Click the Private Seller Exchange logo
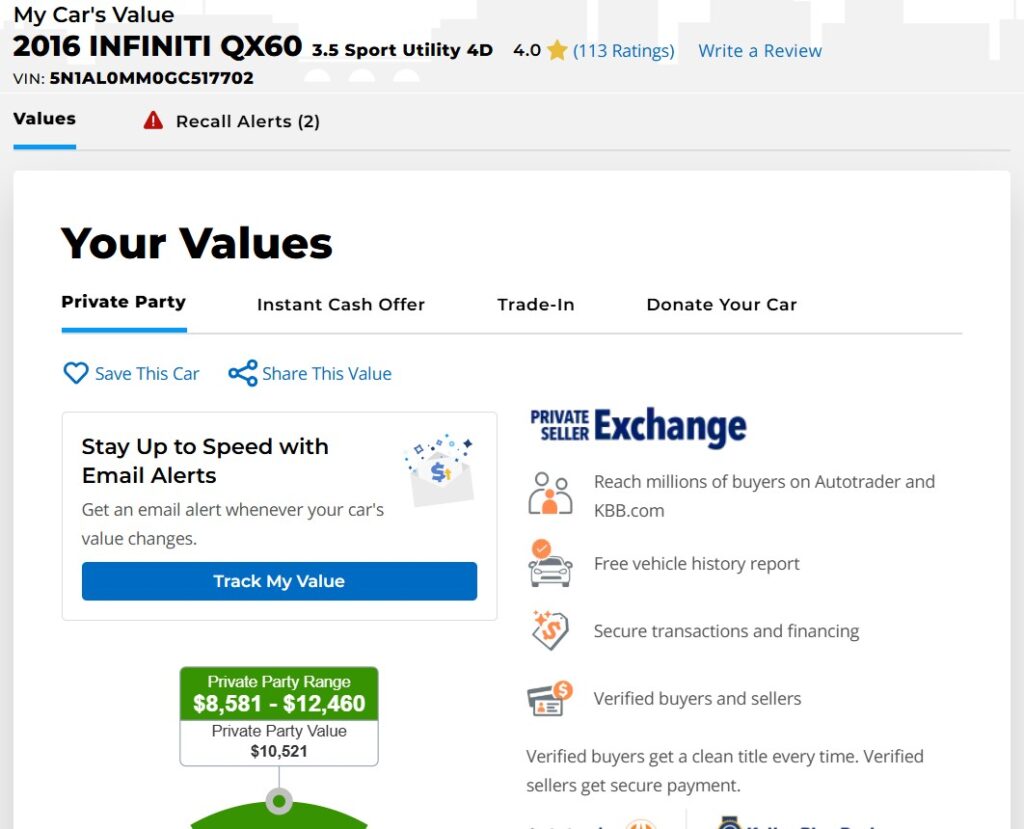Image resolution: width=1024 pixels, height=829 pixels. pos(638,427)
